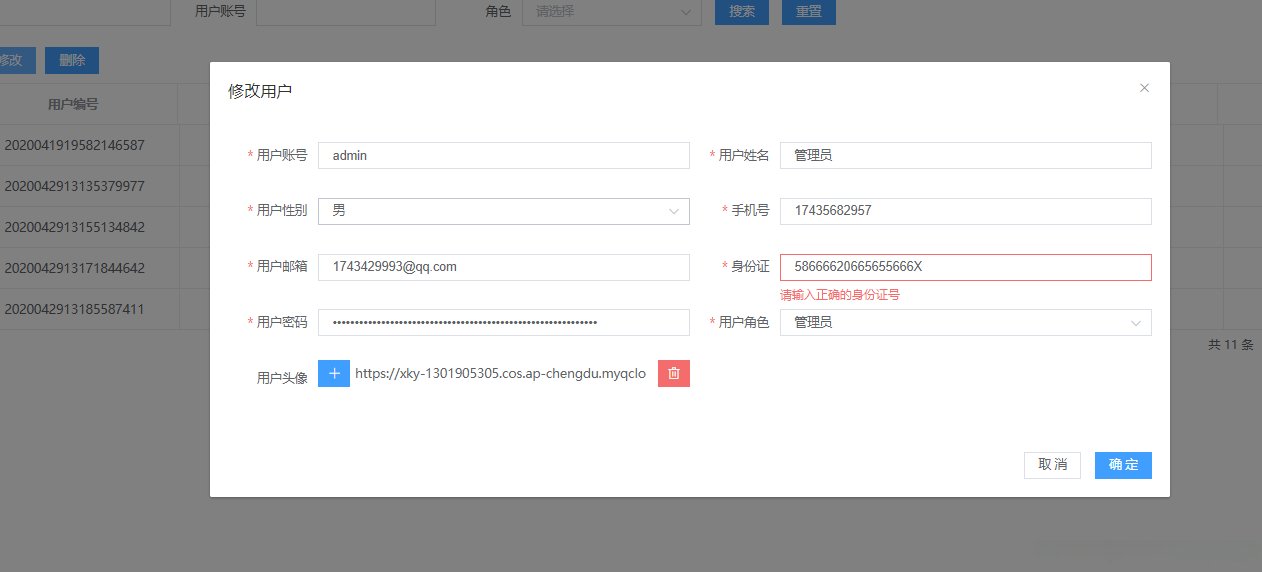Viewport: 1262px width, 572px height.
Task: Click the avatar URL text field
Action: 502,373
